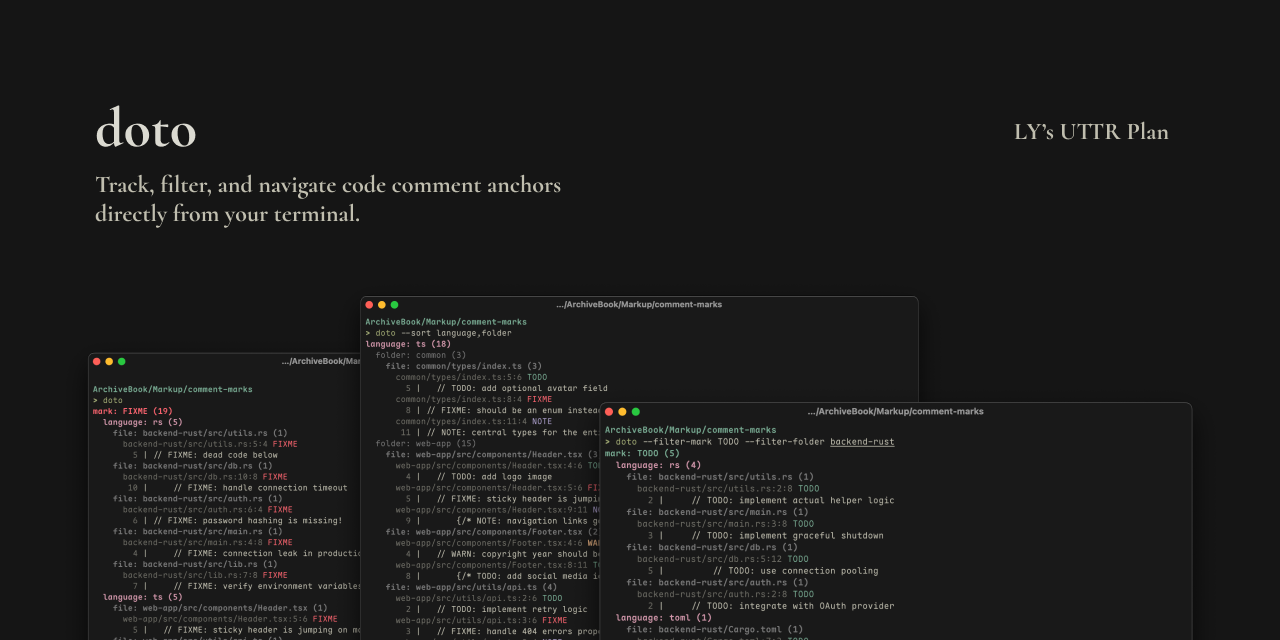Zoom the middle terminal window (green dot)
This screenshot has height=640, width=1280.
[x=394, y=304]
